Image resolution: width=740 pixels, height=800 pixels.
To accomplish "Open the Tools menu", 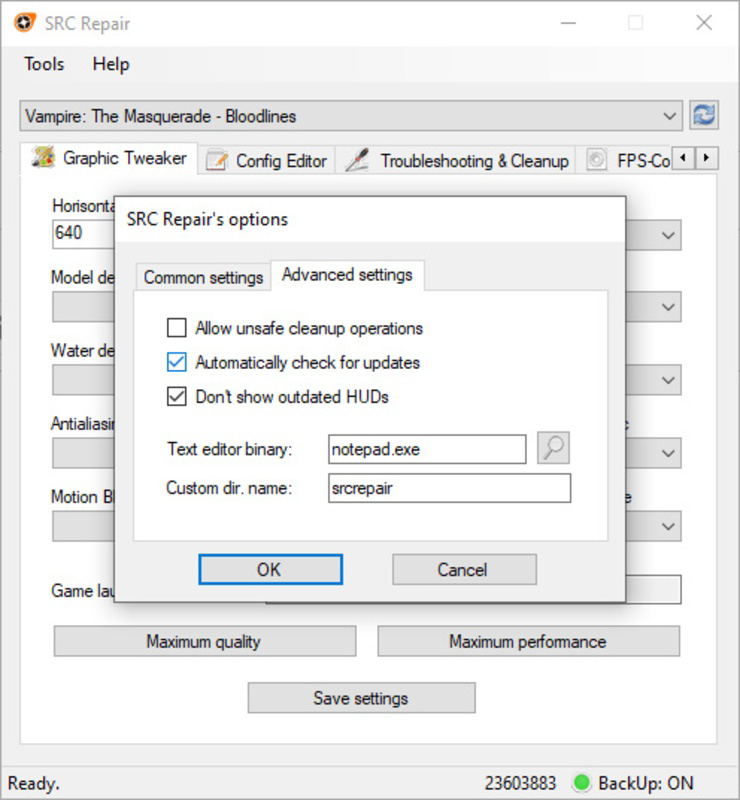I will click(44, 64).
